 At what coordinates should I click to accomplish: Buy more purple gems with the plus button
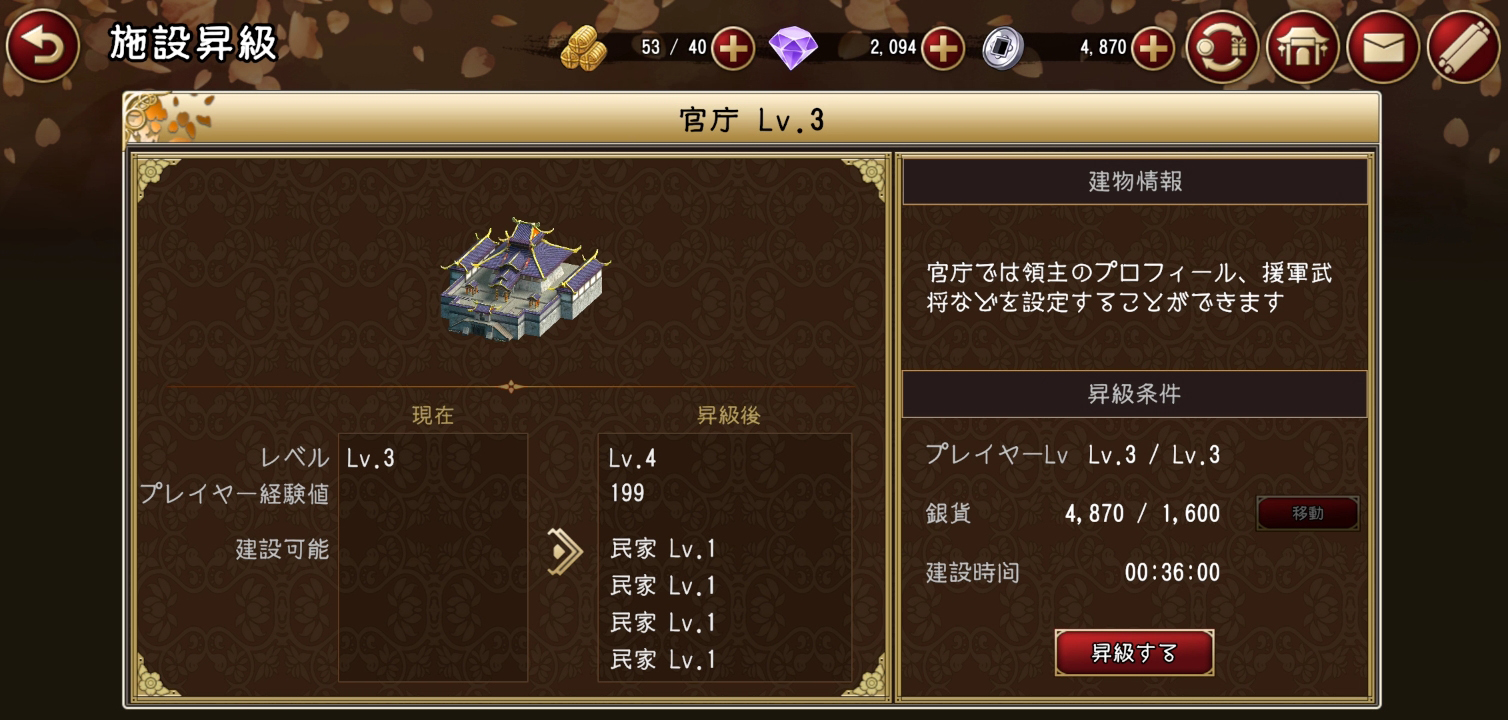pyautogui.click(x=942, y=48)
